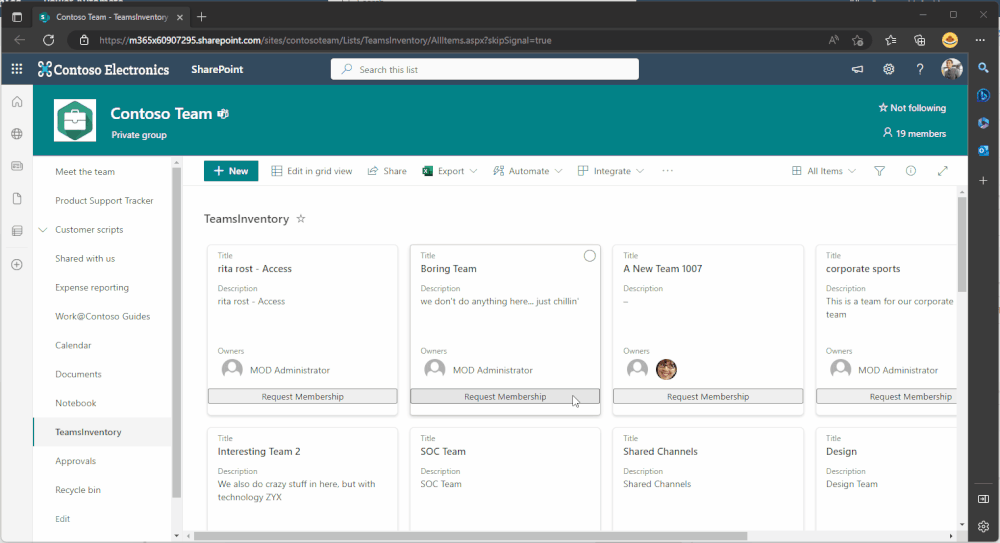Open the app launcher waffle icon
The width and height of the screenshot is (1000, 543).
pos(17,69)
